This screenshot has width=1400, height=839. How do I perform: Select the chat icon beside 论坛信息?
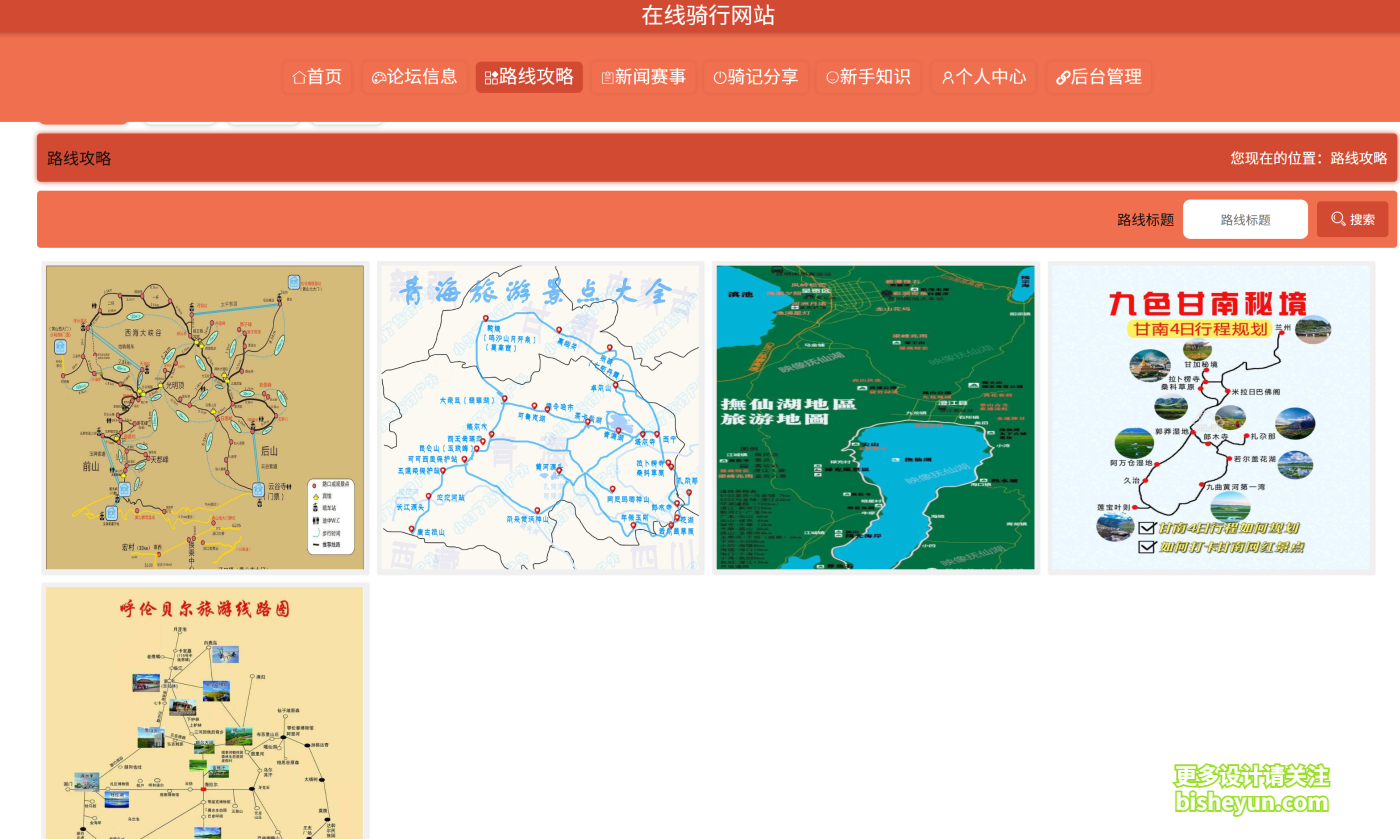[x=377, y=76]
